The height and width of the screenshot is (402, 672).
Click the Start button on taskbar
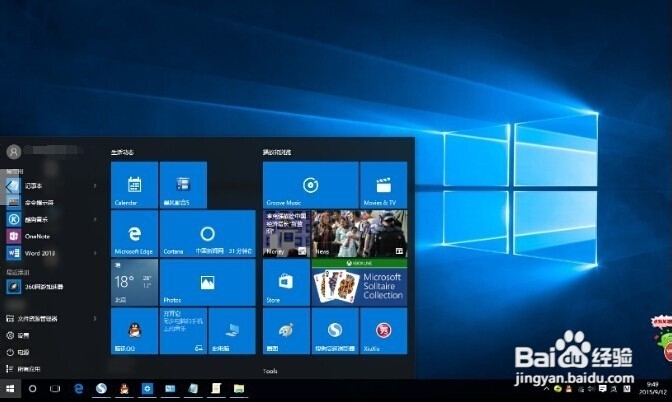pyautogui.click(x=10, y=389)
